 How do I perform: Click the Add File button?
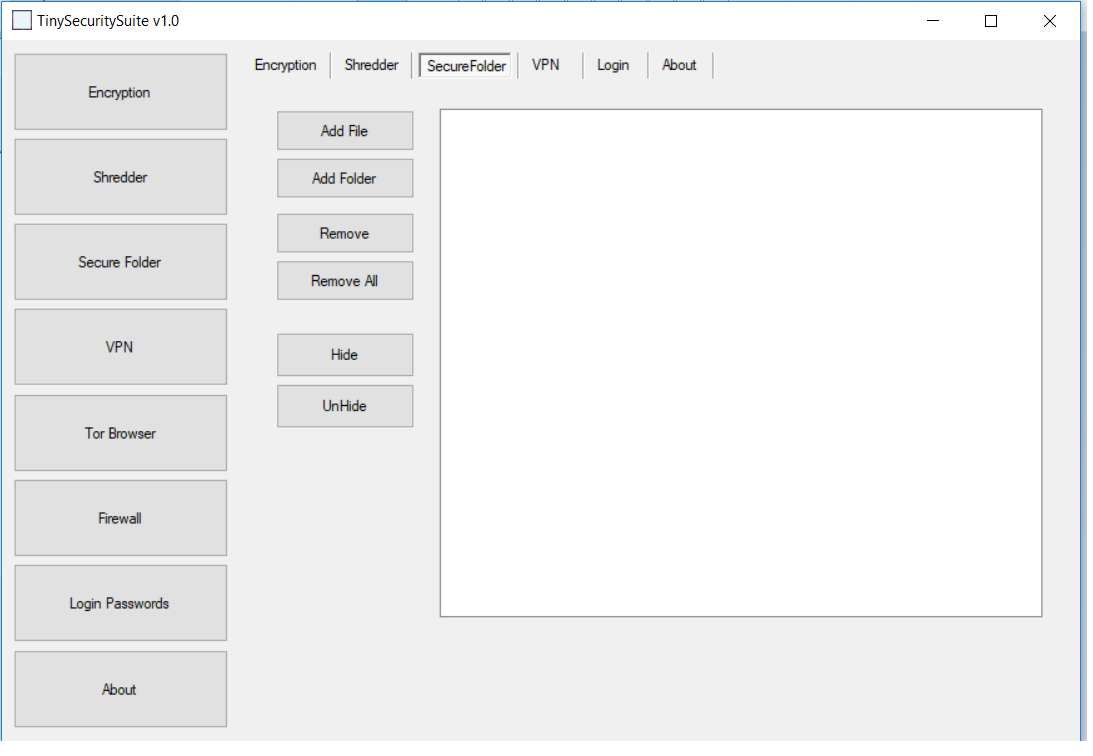(x=345, y=131)
